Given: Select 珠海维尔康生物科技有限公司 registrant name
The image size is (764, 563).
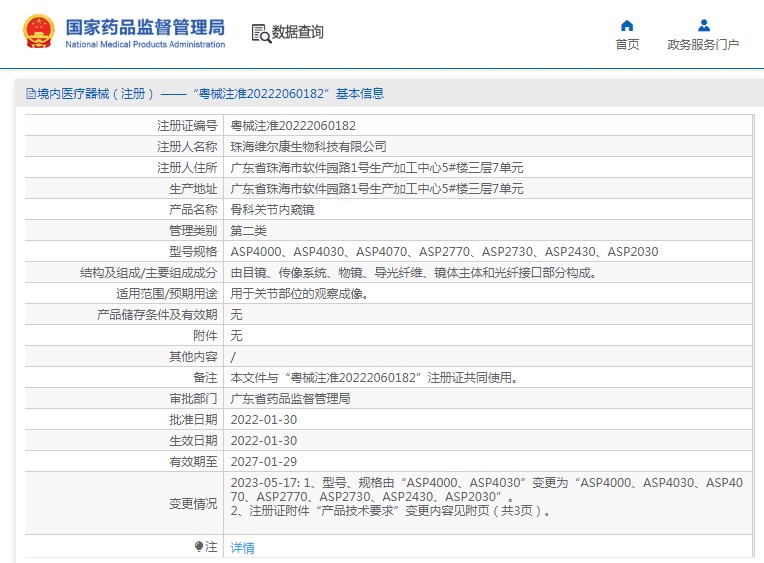Looking at the screenshot, I should (x=308, y=147).
